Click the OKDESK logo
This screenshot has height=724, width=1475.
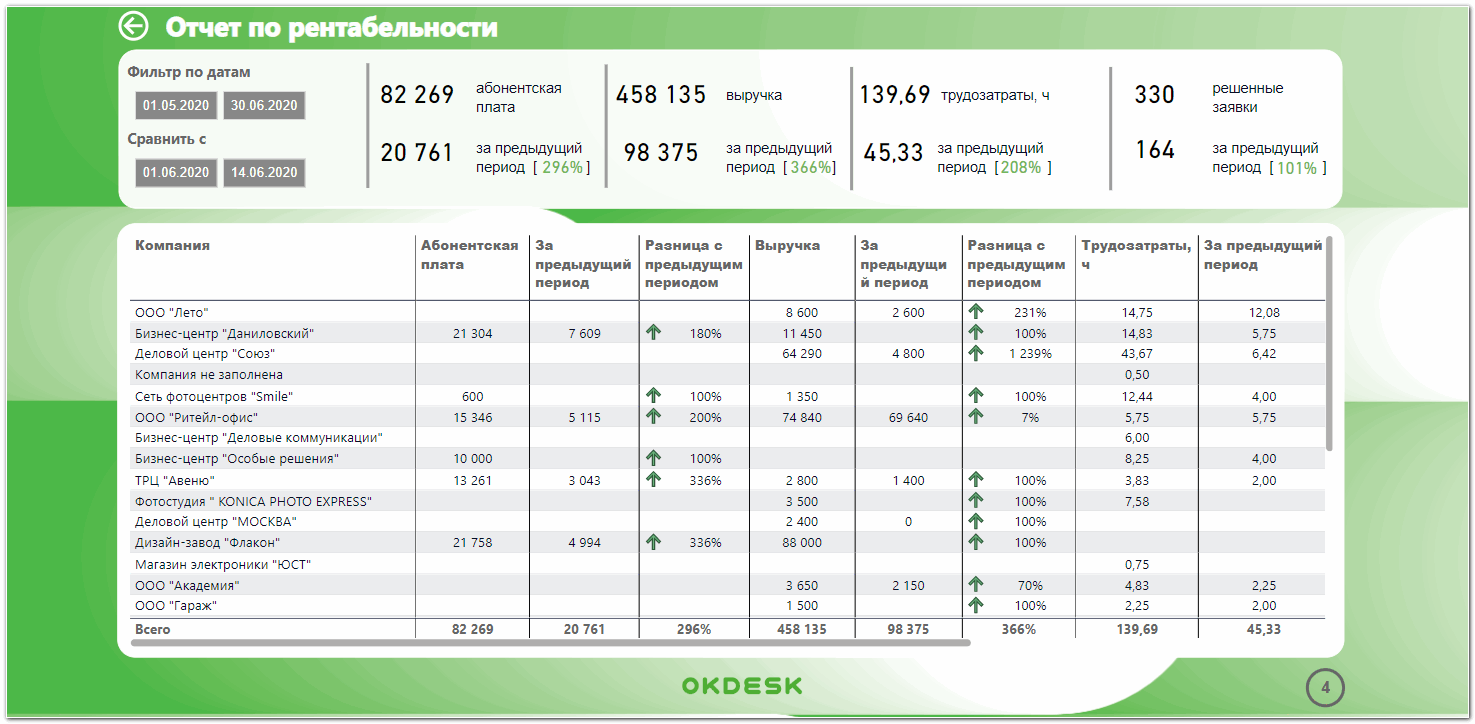[x=742, y=686]
